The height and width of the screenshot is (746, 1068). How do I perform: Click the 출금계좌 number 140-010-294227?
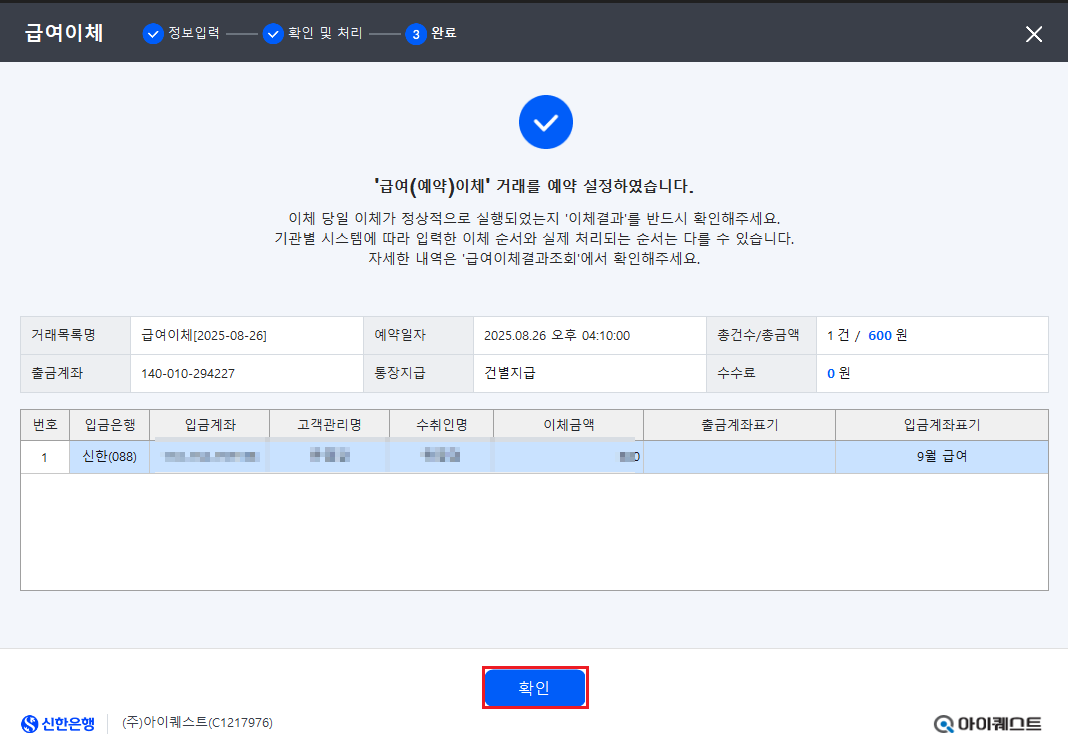(188, 374)
